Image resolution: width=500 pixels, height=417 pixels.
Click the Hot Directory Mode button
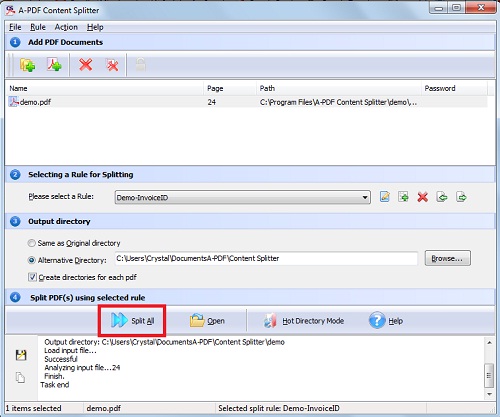click(304, 321)
